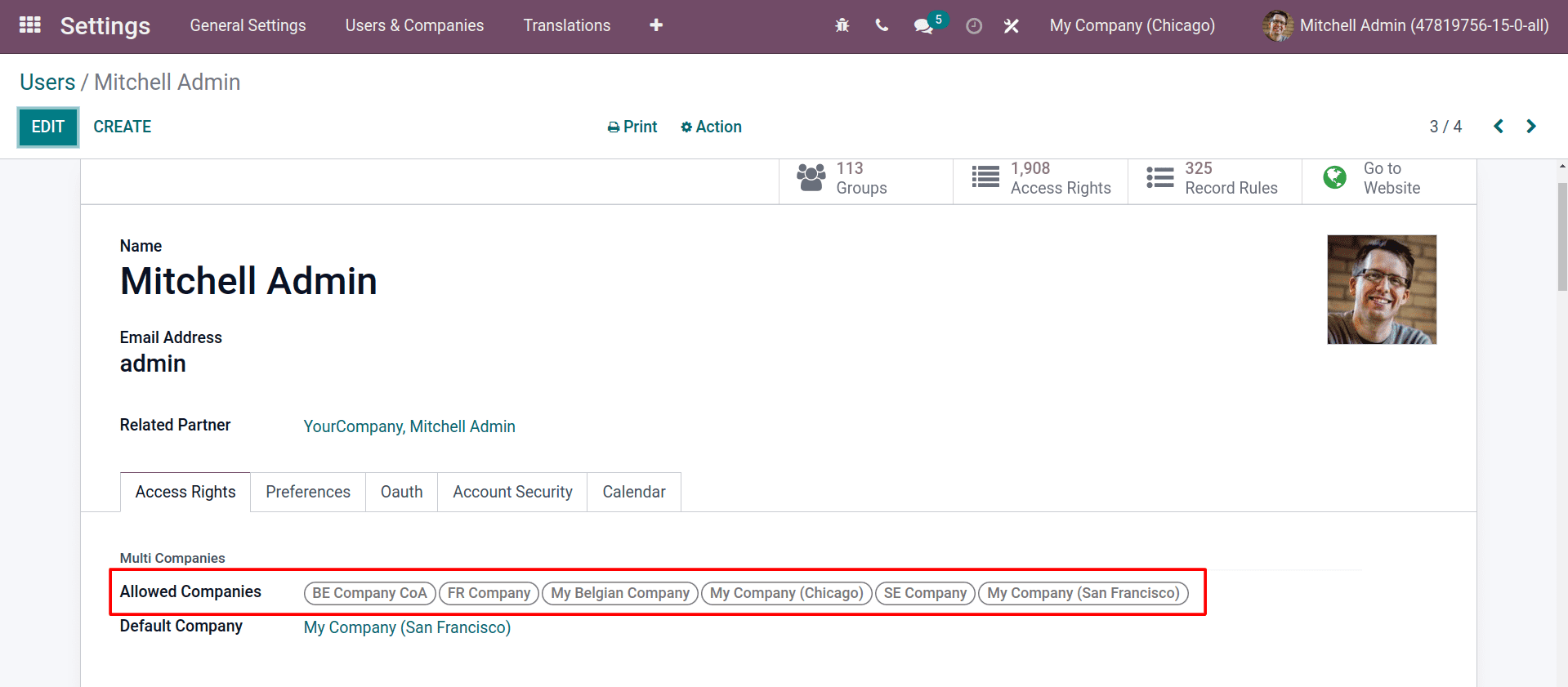Click the Mitchell Admin profile photo
The height and width of the screenshot is (687, 1568).
click(x=1382, y=289)
